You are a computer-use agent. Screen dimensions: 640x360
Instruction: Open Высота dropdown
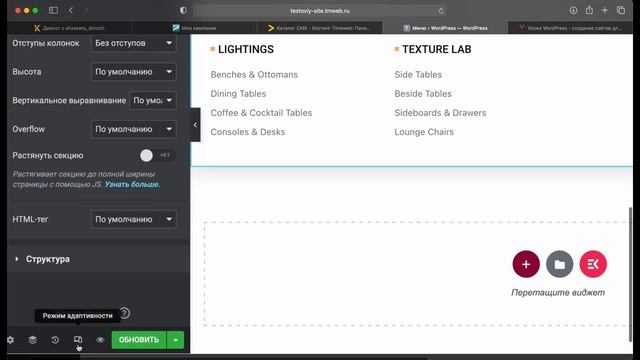click(x=133, y=72)
